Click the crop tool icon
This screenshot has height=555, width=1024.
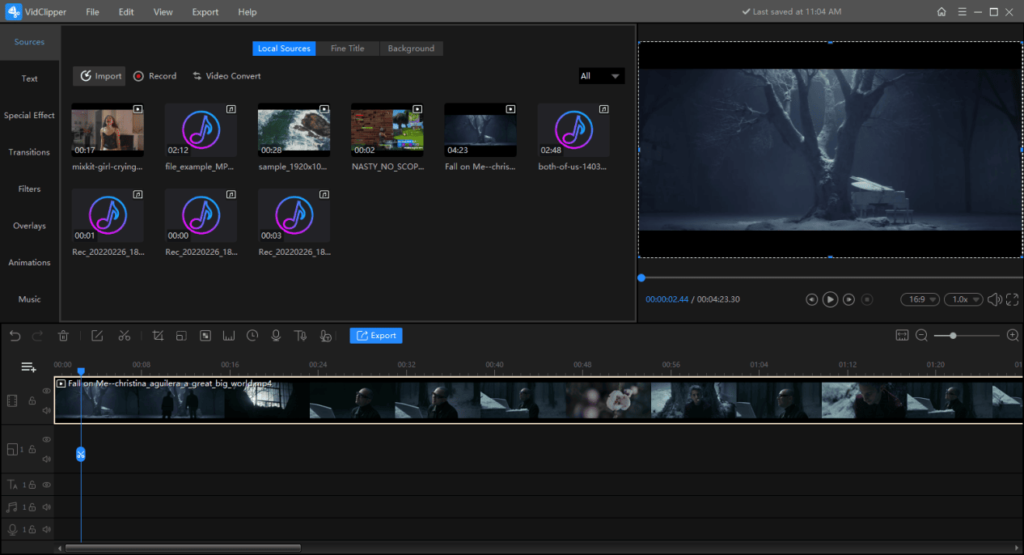pos(158,336)
